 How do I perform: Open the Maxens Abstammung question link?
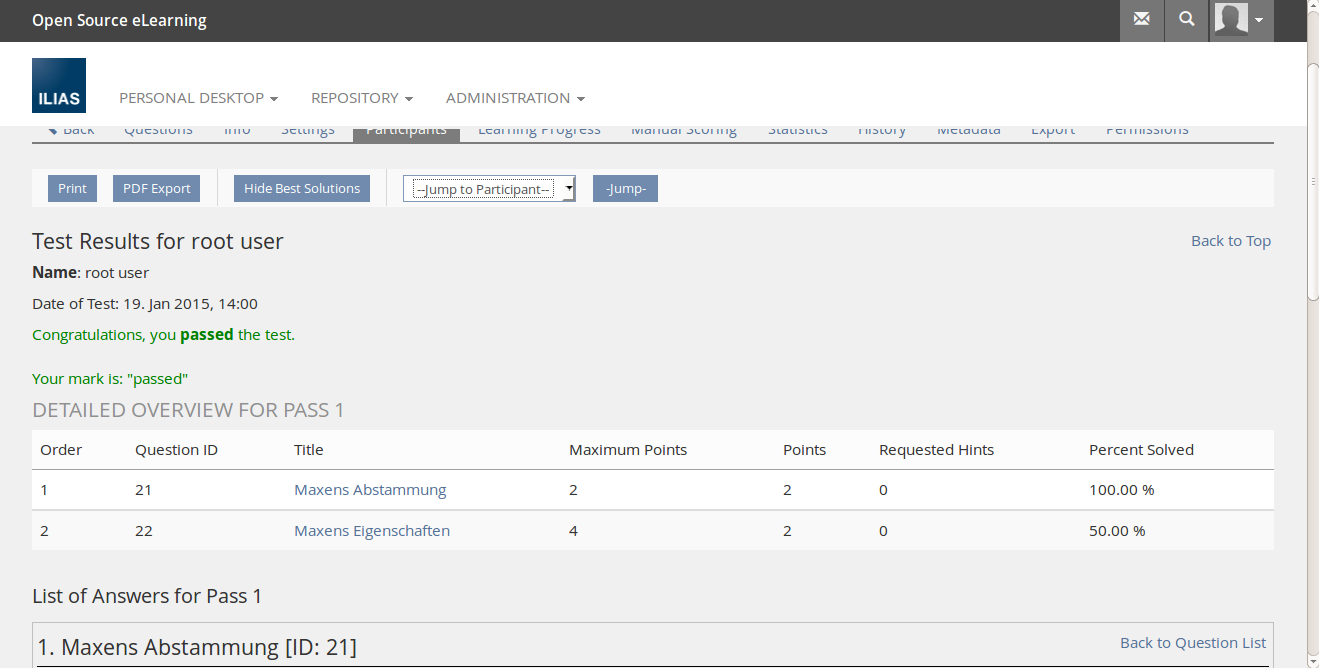(x=370, y=490)
